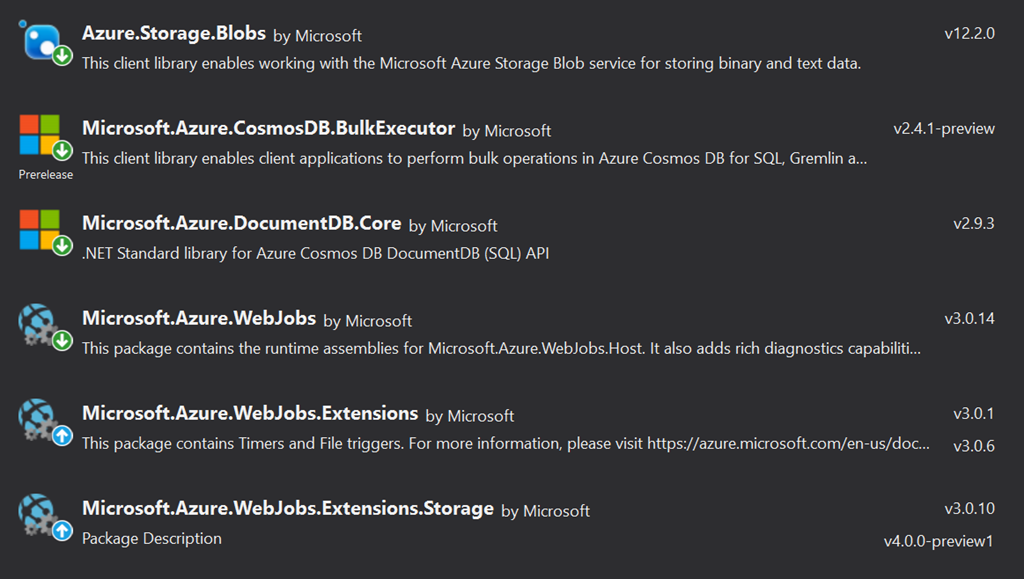This screenshot has width=1024, height=579.
Task: Click green installed badge on Azure.Storage.Blobs
Action: (62, 56)
